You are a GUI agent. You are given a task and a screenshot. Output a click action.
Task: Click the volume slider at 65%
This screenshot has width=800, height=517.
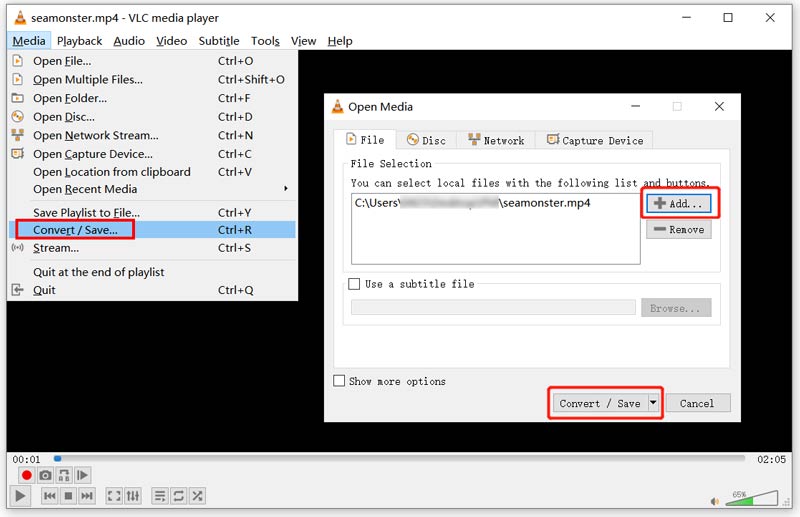point(752,498)
